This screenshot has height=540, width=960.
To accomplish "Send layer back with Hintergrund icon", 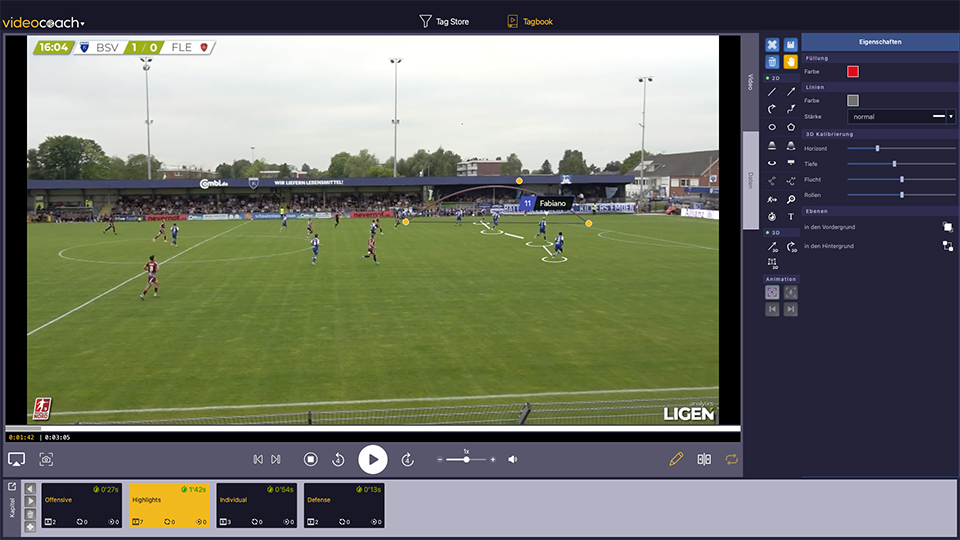I will click(948, 246).
